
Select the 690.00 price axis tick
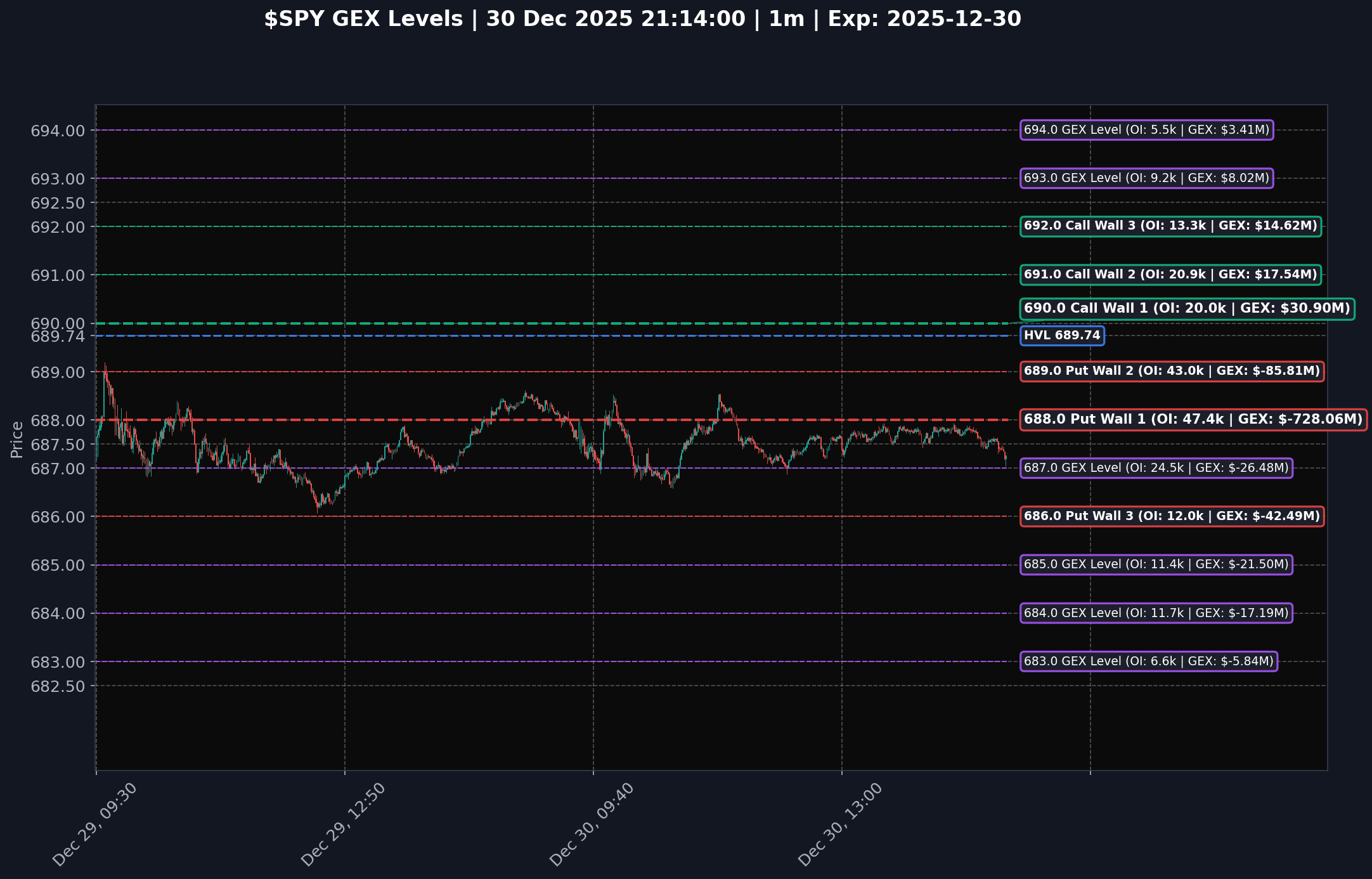[x=58, y=323]
